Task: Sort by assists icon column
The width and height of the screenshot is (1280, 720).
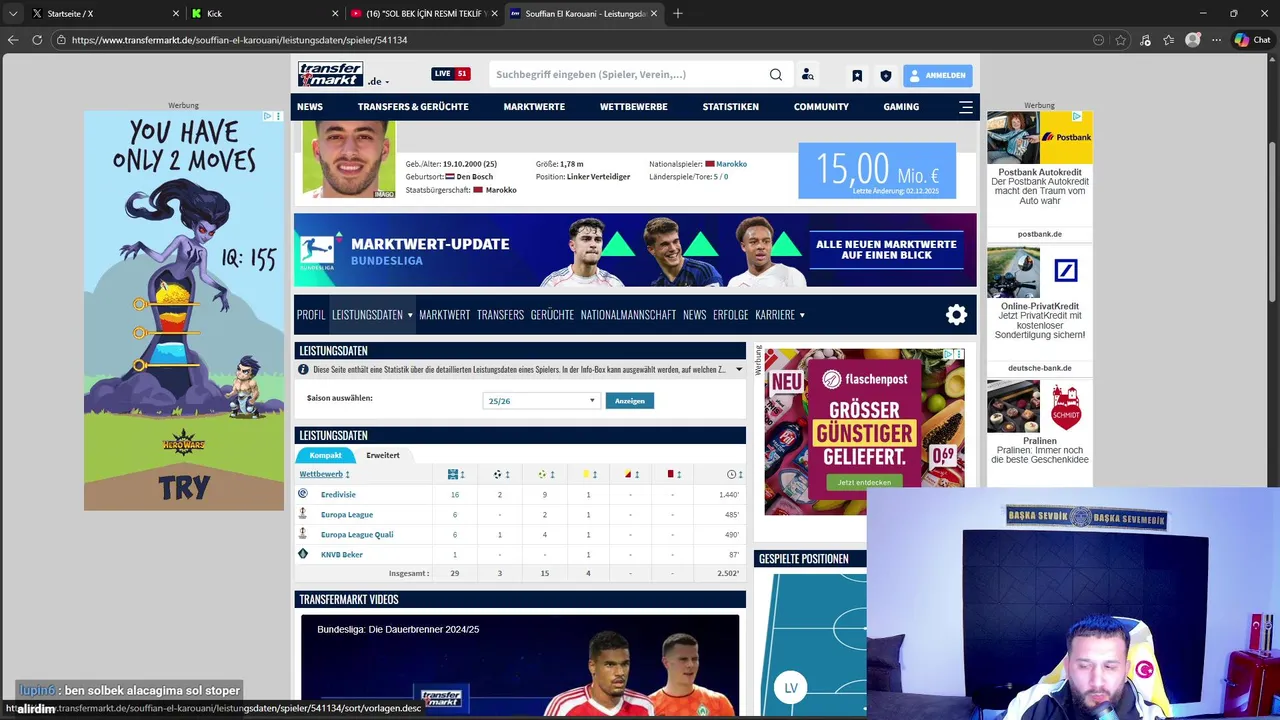Action: [x=542, y=474]
